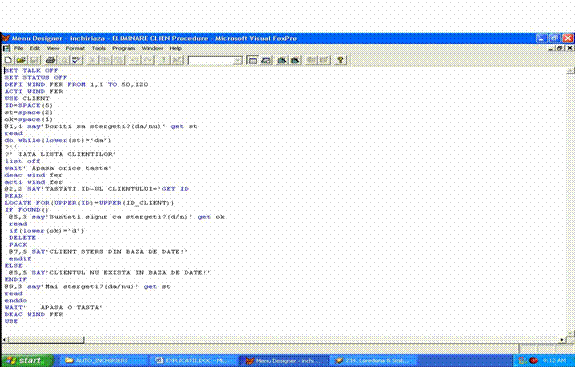Click the Open folder toolbar icon

(x=21, y=60)
